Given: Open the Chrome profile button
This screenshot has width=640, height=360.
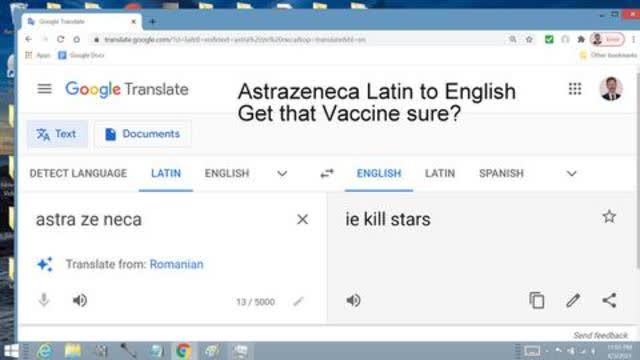Looking at the screenshot, I should (x=607, y=39).
